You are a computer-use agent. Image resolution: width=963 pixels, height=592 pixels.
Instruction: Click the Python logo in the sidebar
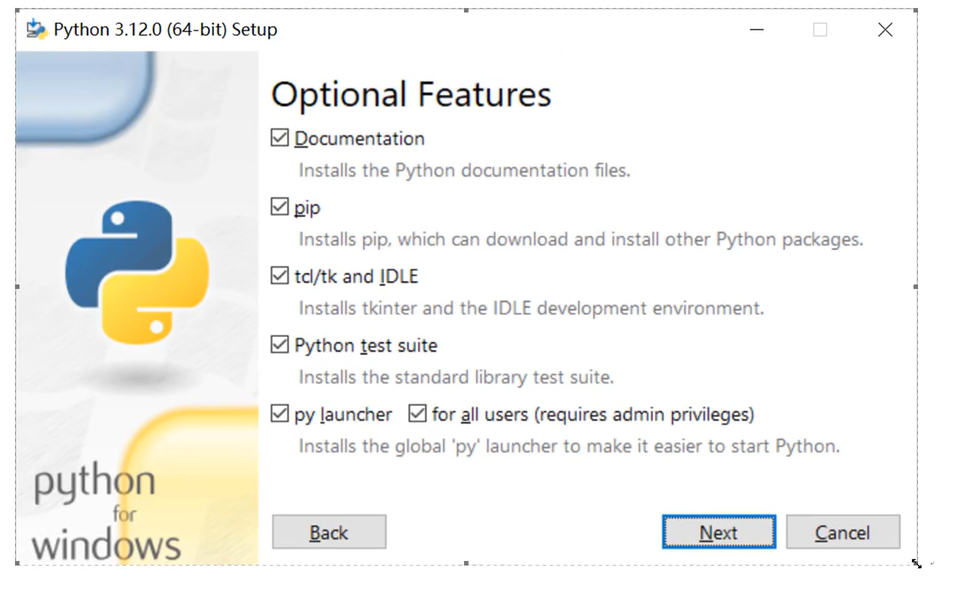(x=137, y=270)
